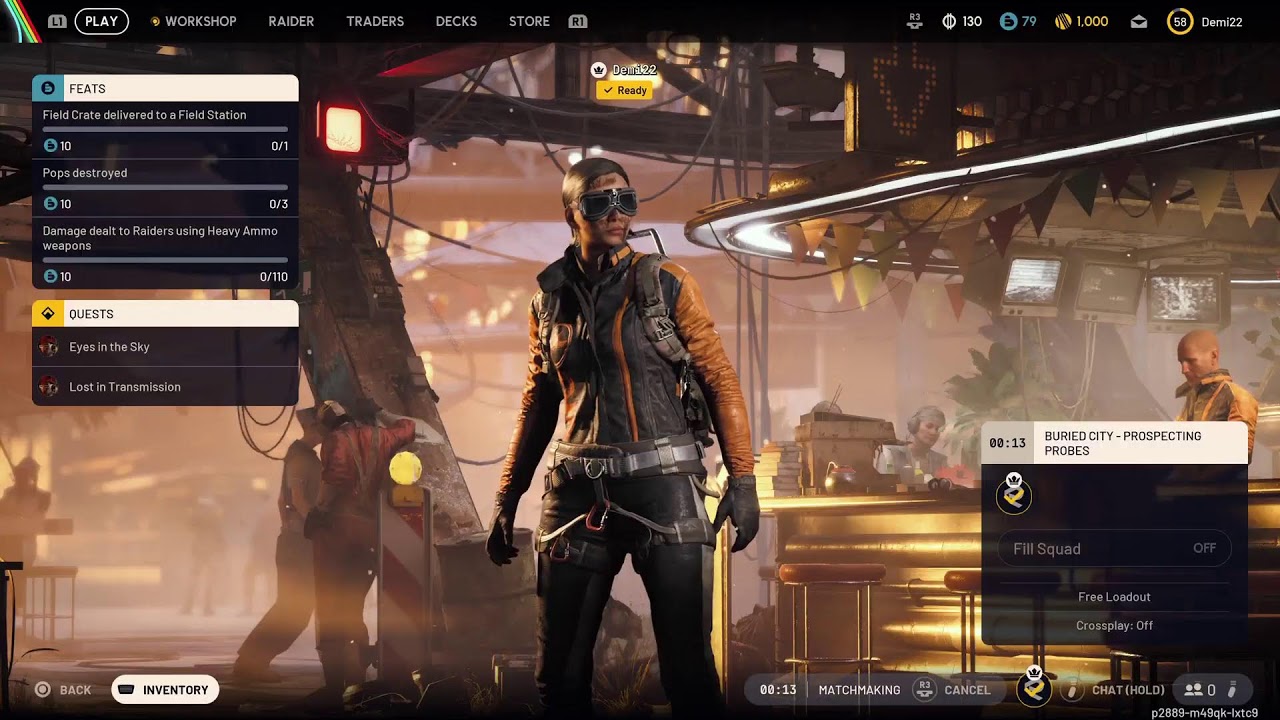Image resolution: width=1280 pixels, height=720 pixels.
Task: Open the QUESTS panel header
Action: [x=165, y=314]
